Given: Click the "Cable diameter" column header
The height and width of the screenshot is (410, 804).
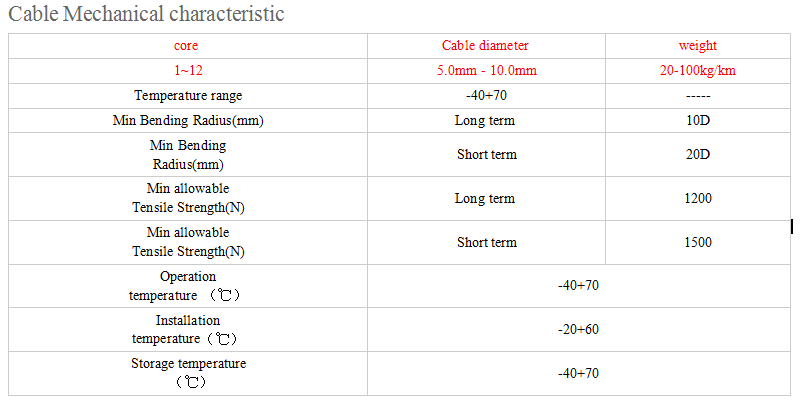Looking at the screenshot, I should pyautogui.click(x=485, y=46).
